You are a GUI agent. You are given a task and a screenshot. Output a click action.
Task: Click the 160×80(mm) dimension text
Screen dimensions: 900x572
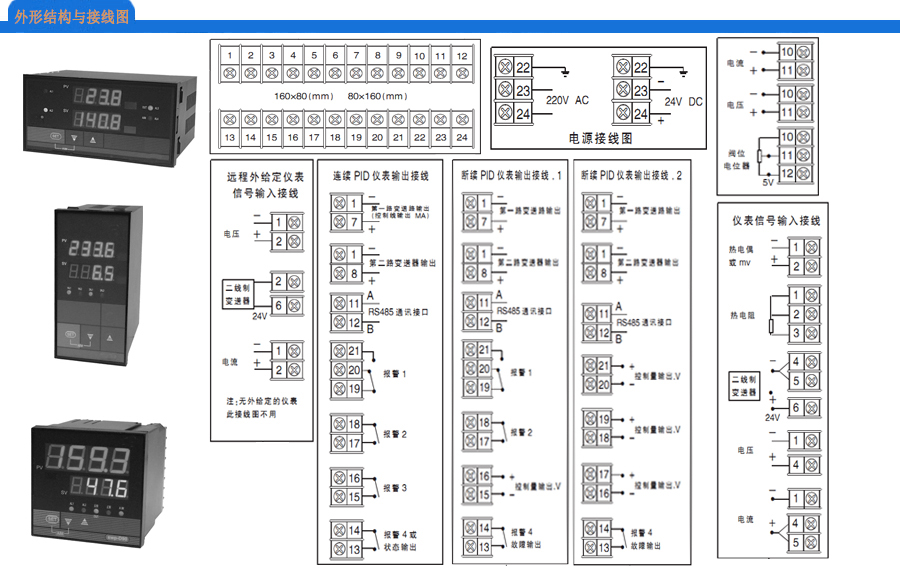point(302,96)
